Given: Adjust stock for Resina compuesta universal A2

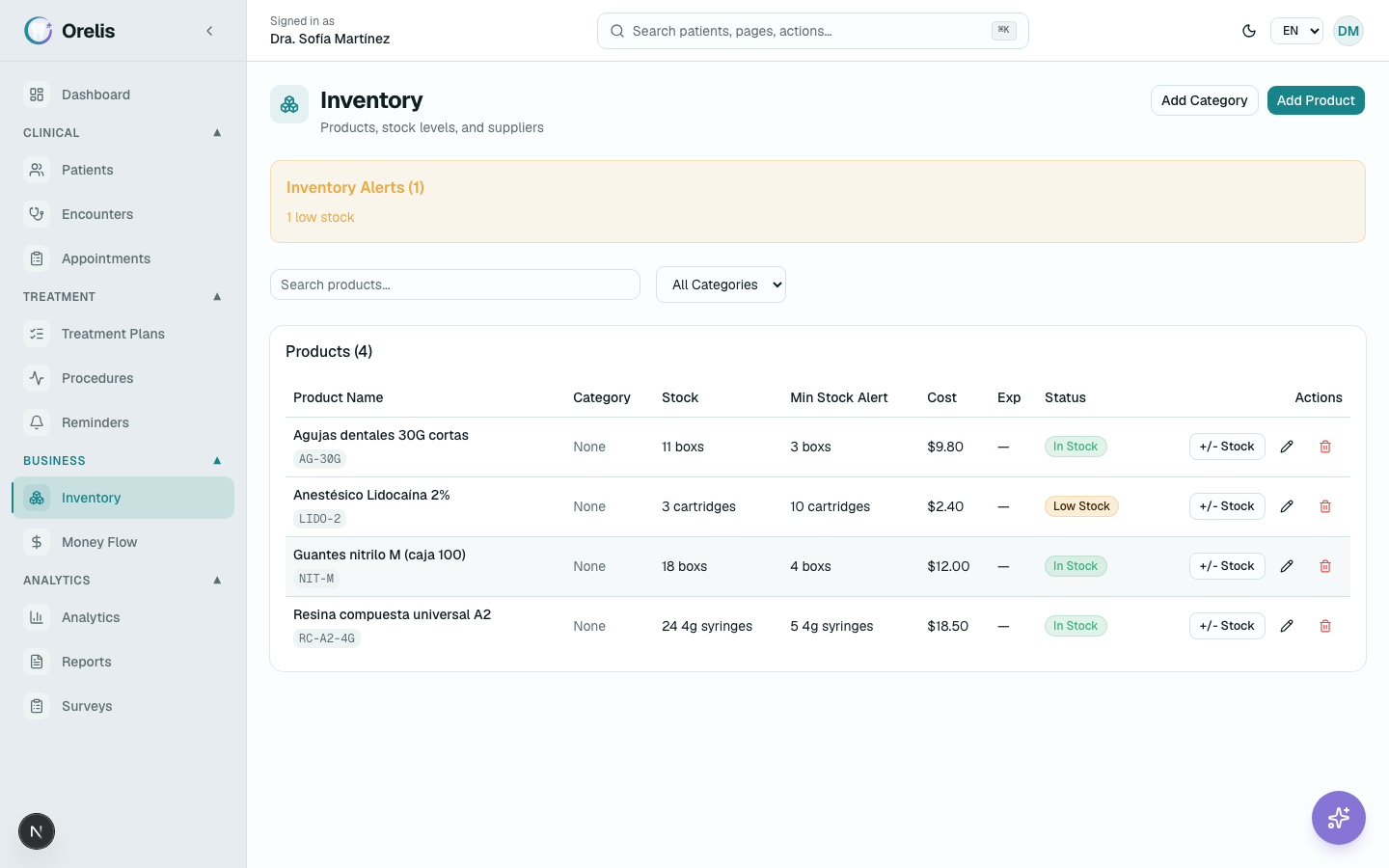Looking at the screenshot, I should (1227, 626).
